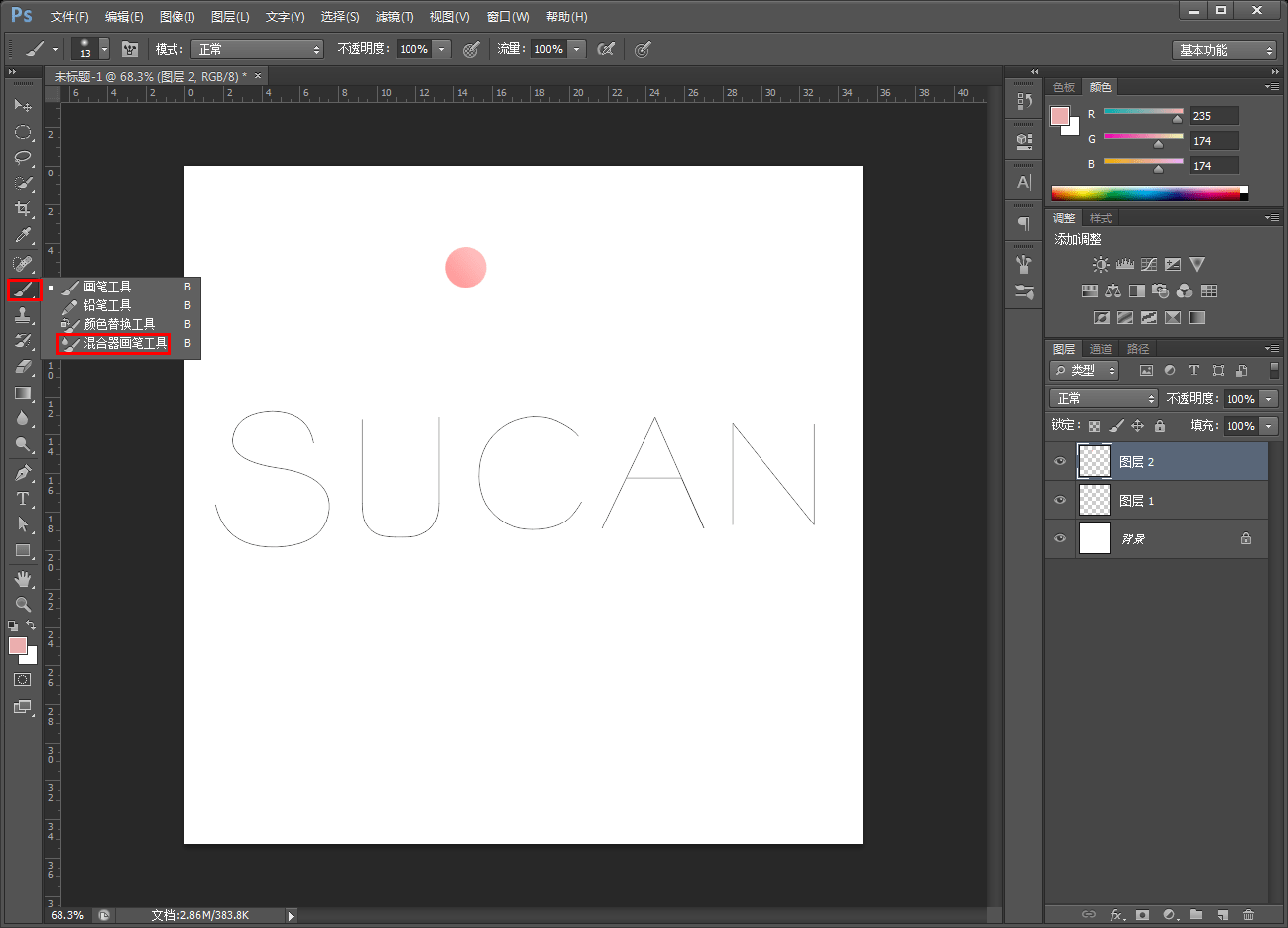Select the Clone Stamp tool

23,315
